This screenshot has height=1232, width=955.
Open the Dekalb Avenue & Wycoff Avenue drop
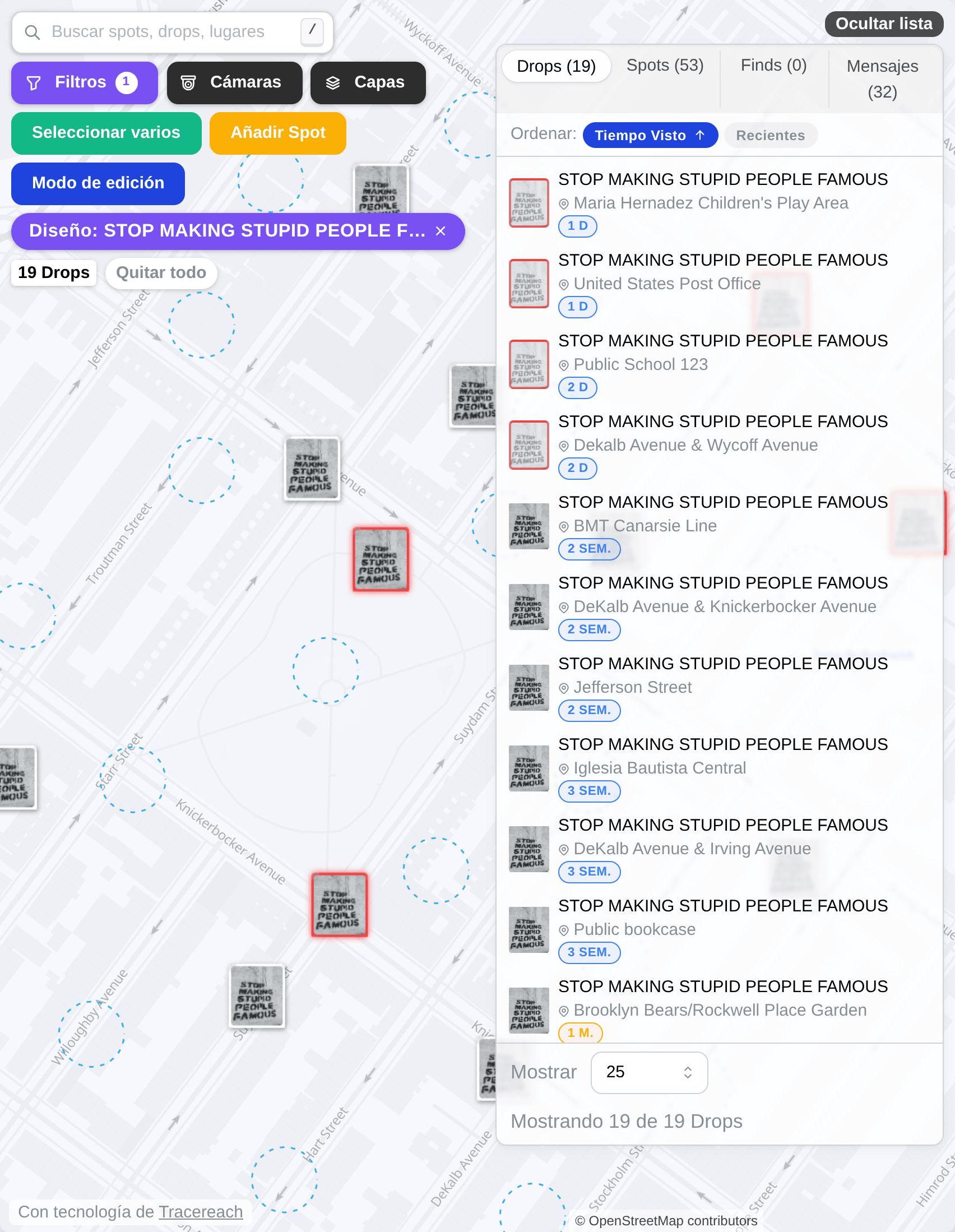click(x=719, y=445)
